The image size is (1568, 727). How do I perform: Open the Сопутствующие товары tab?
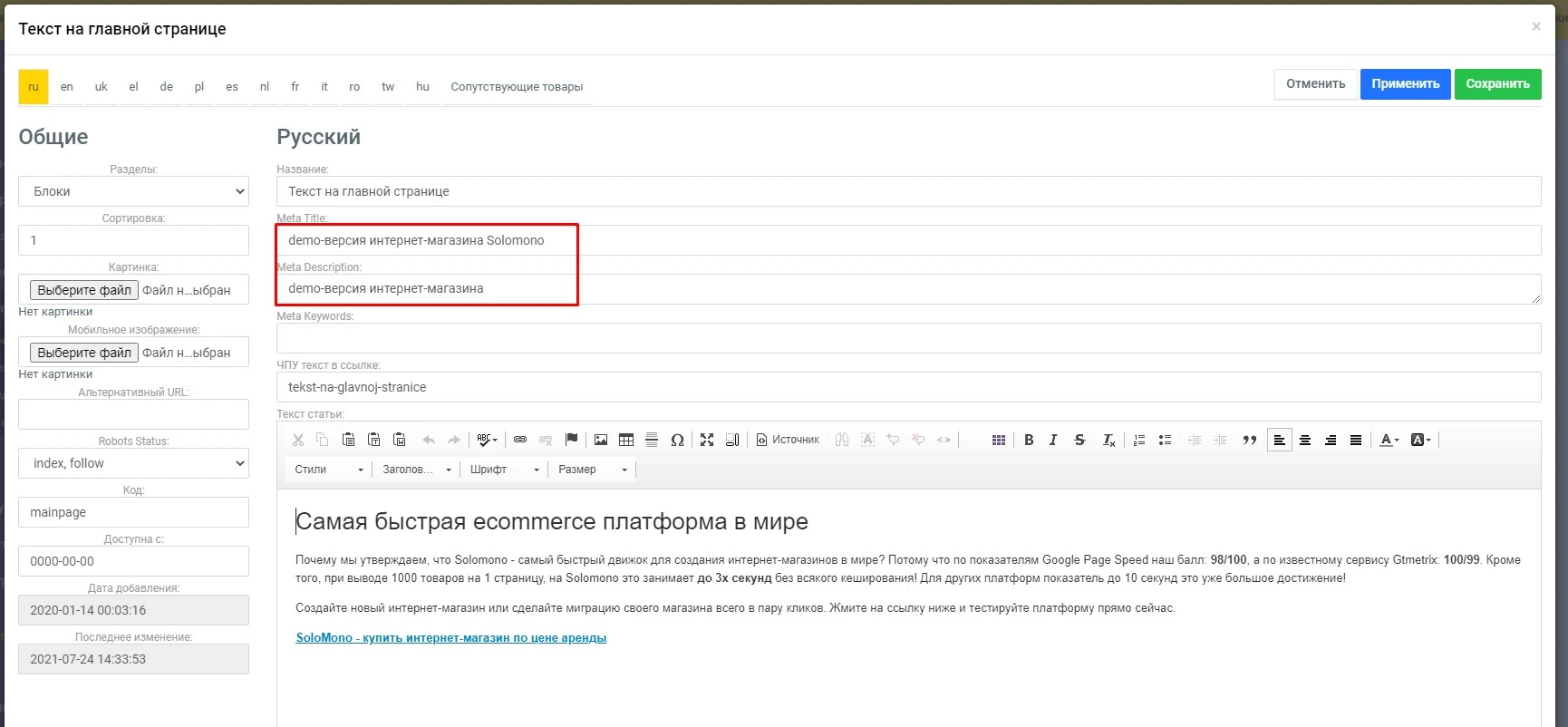(517, 87)
